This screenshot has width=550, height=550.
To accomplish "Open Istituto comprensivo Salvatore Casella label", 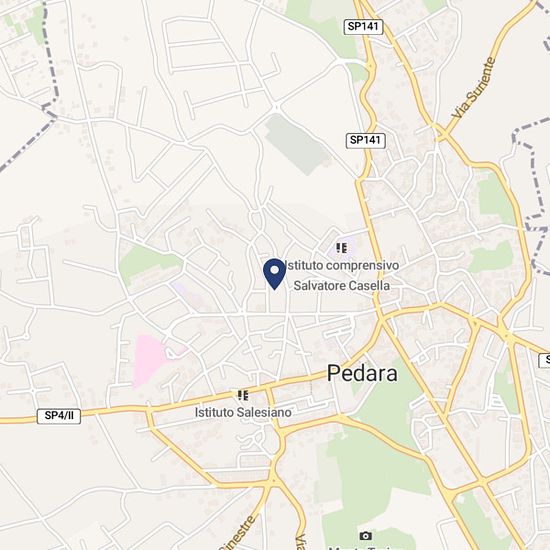I will pos(341,276).
